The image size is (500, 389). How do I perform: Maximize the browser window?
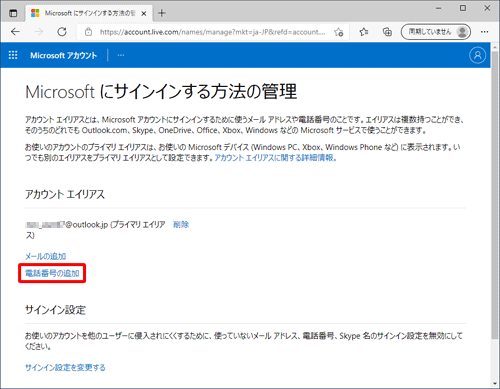click(x=463, y=8)
